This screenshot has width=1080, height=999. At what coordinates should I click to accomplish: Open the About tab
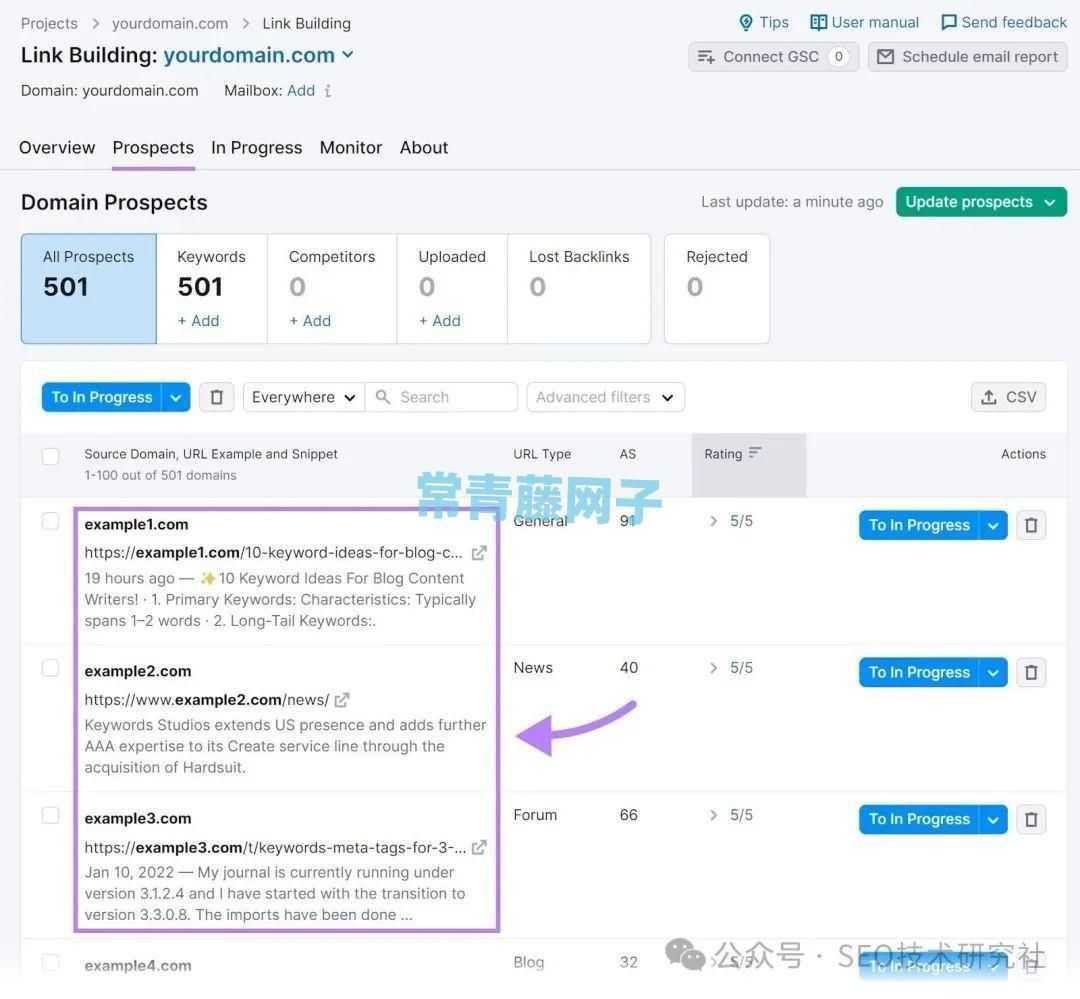424,147
